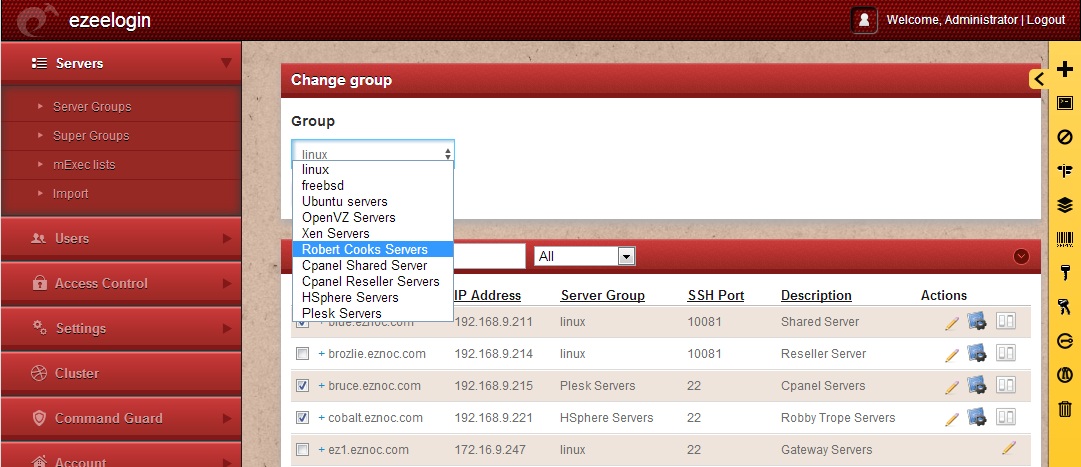
Task: Click the user avatar icon in header
Action: (x=865, y=20)
